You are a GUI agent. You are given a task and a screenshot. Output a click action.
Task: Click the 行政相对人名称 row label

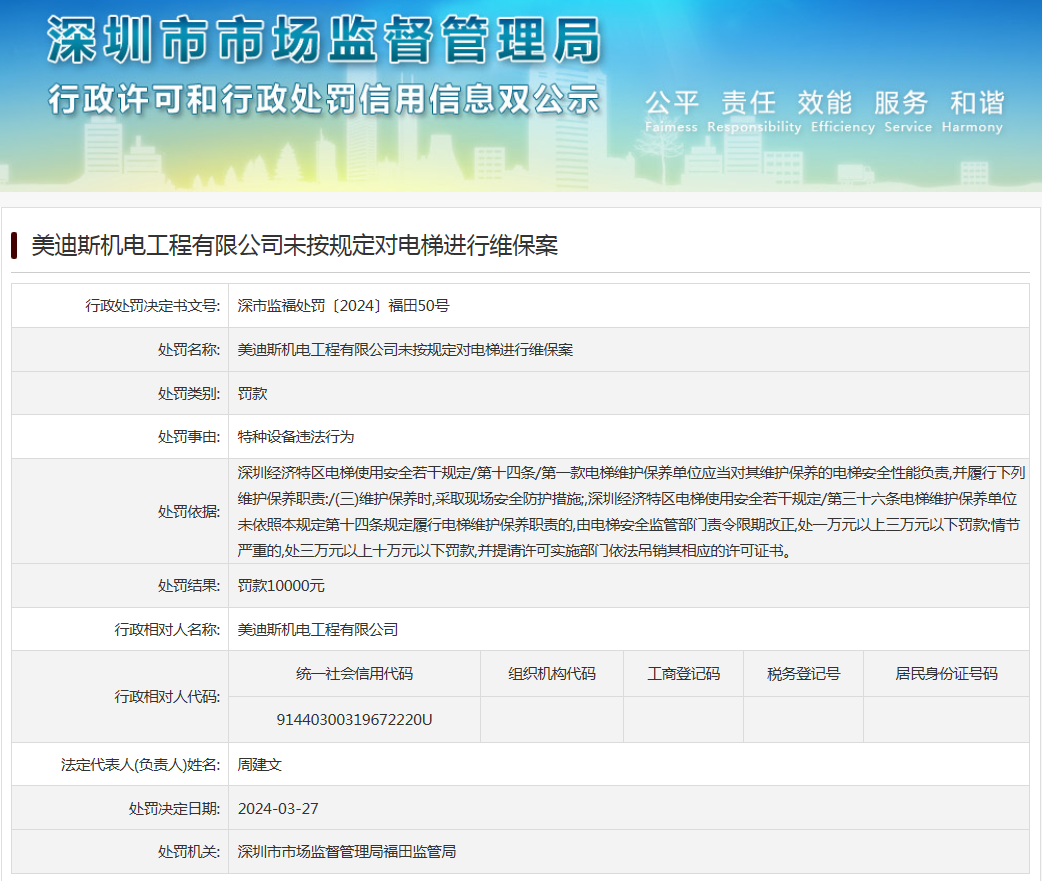tap(167, 629)
